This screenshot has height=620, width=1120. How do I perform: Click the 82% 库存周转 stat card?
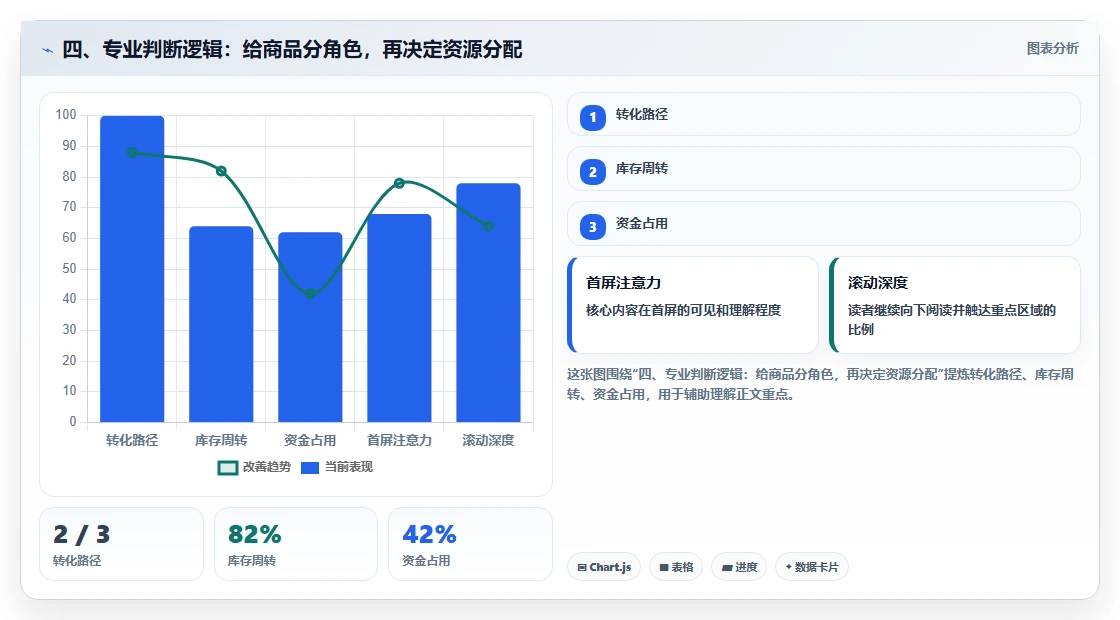point(296,544)
